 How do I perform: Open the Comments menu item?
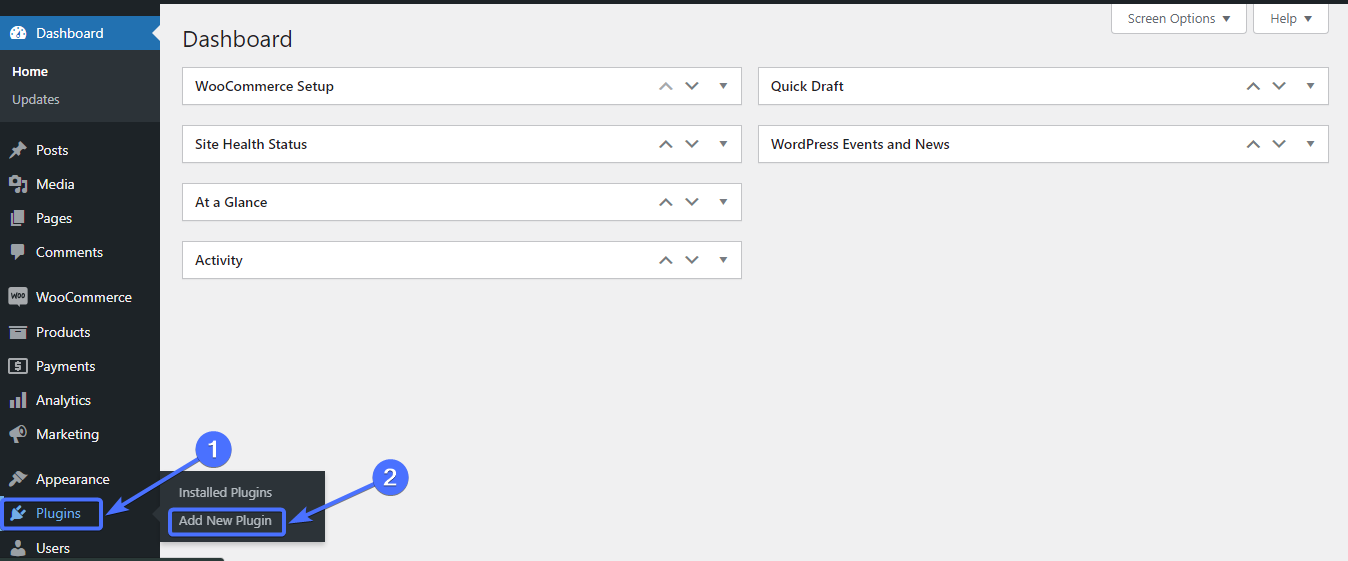coord(80,252)
